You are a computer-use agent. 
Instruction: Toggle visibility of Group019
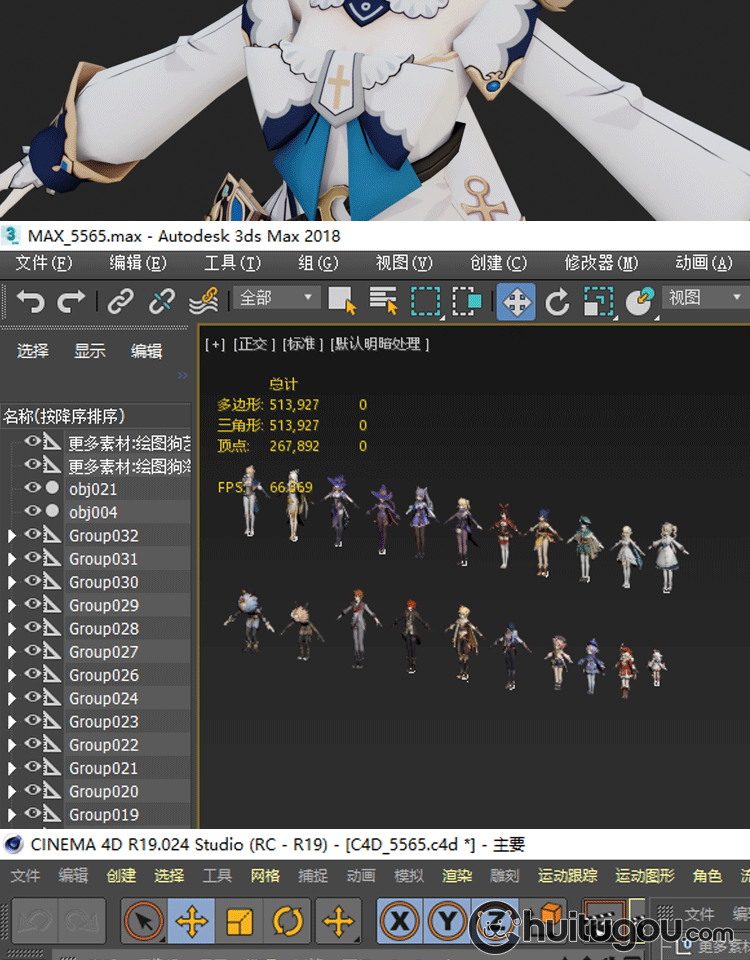pos(32,814)
